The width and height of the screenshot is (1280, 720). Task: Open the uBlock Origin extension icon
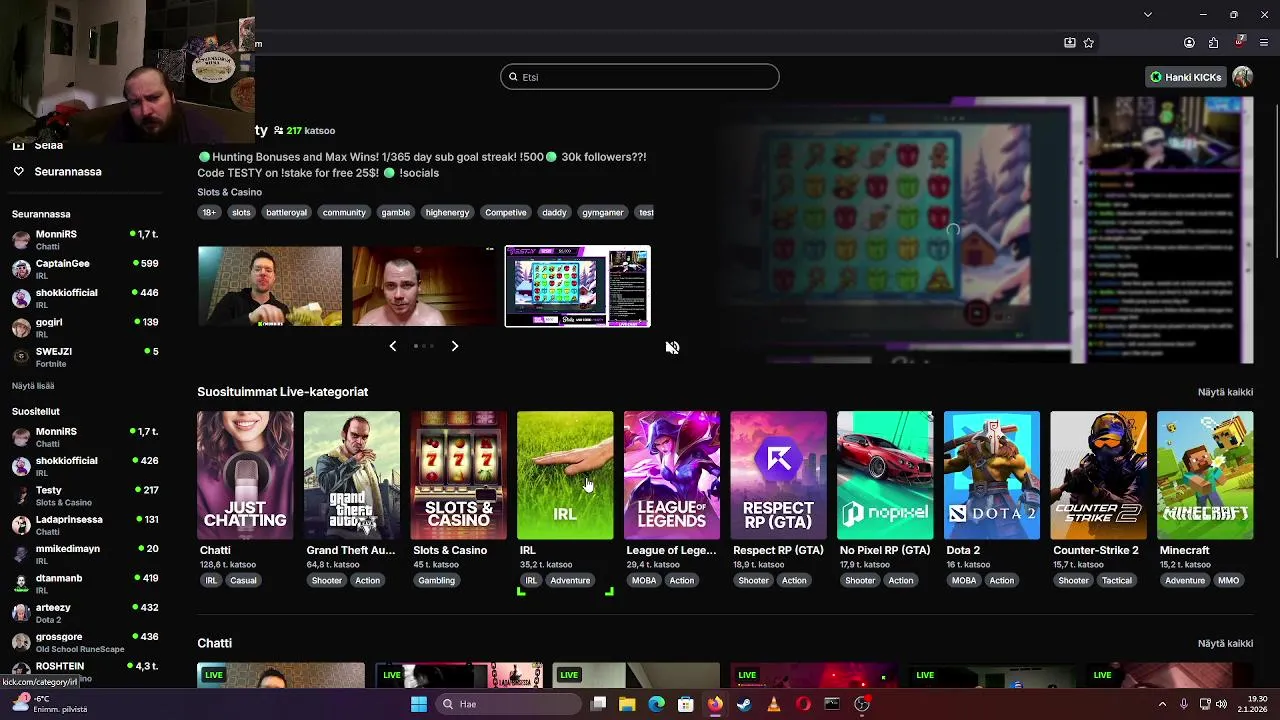tap(1240, 42)
